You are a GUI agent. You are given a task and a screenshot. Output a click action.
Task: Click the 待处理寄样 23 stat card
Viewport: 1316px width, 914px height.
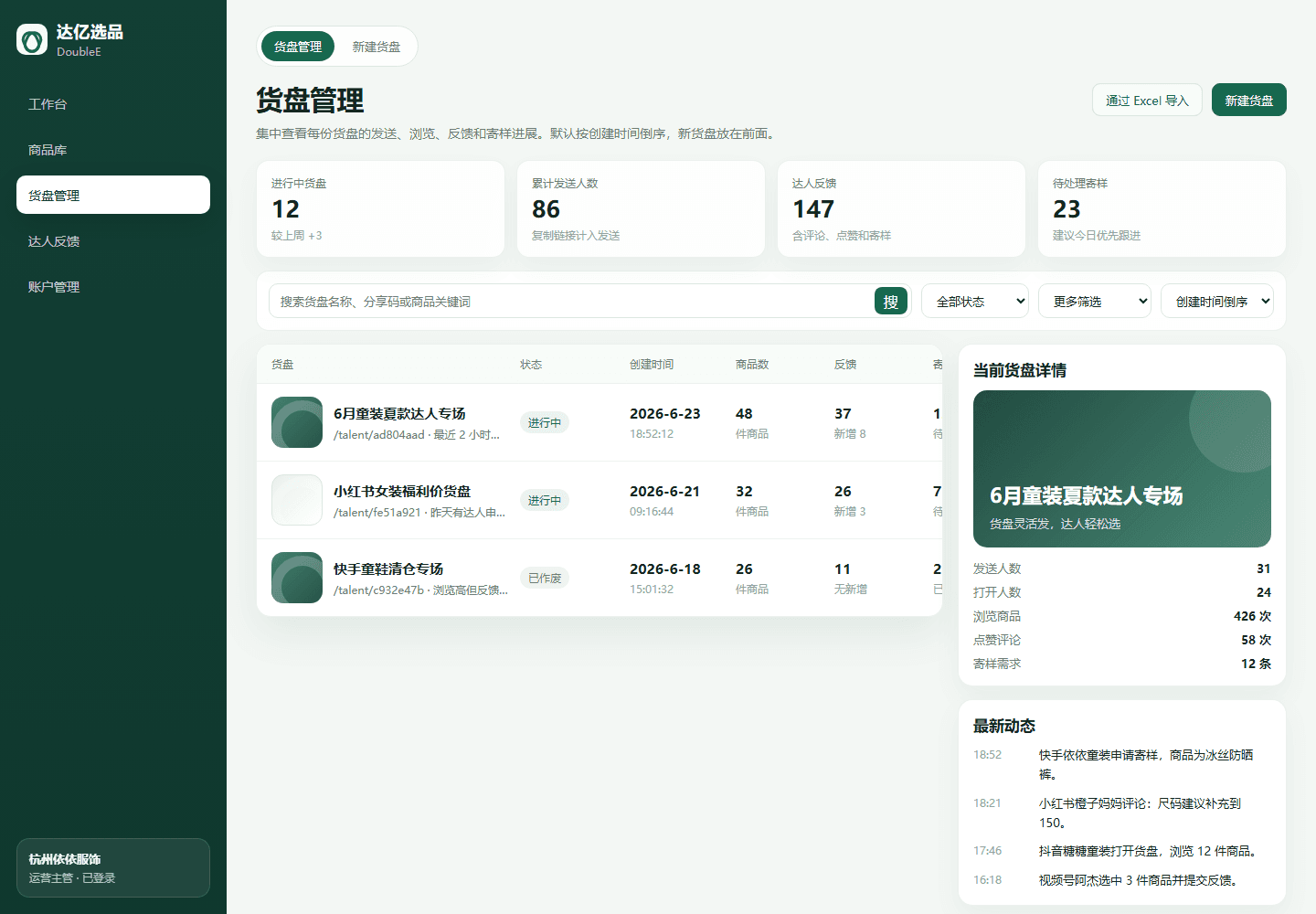click(1162, 209)
